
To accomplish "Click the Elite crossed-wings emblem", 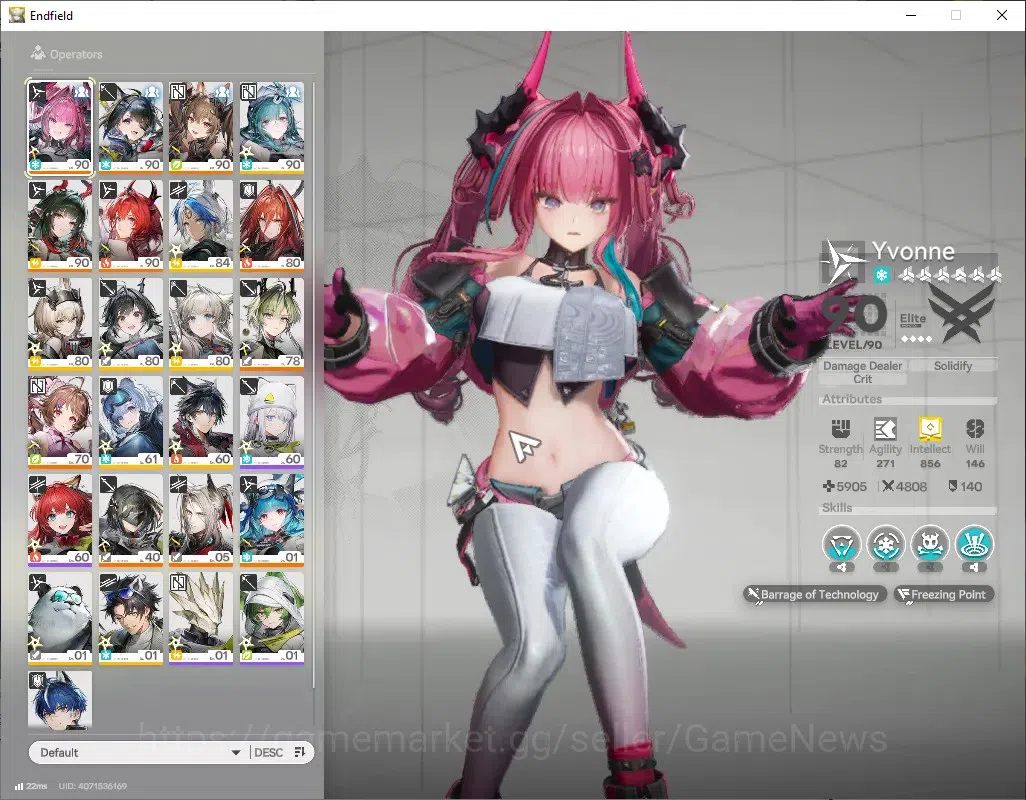I will (961, 315).
